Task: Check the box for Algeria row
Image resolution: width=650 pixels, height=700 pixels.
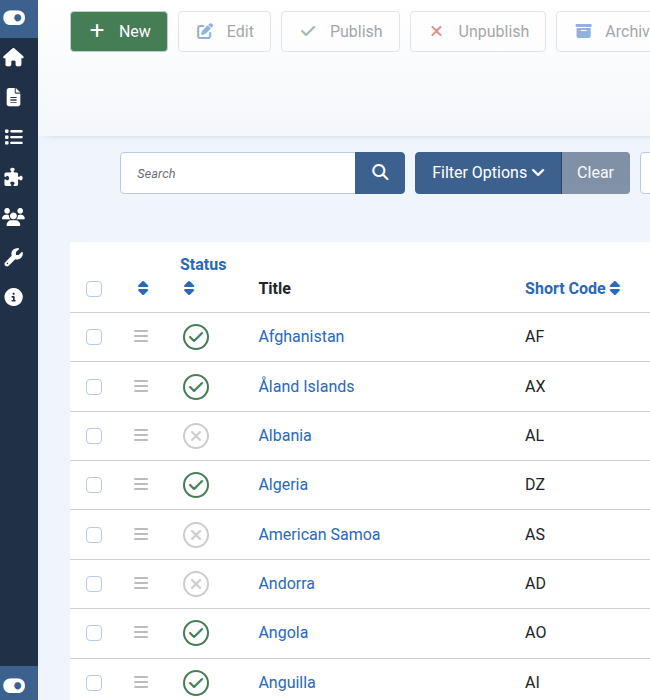Action: point(94,485)
